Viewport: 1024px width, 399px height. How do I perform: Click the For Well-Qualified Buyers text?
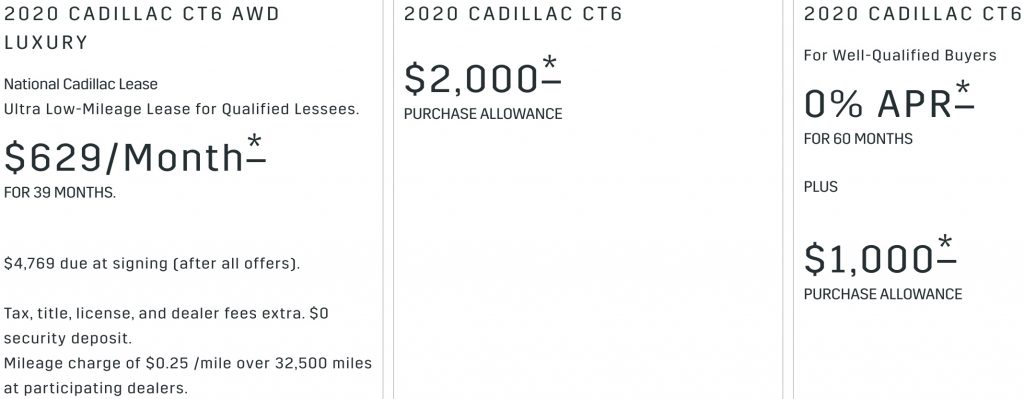(900, 56)
